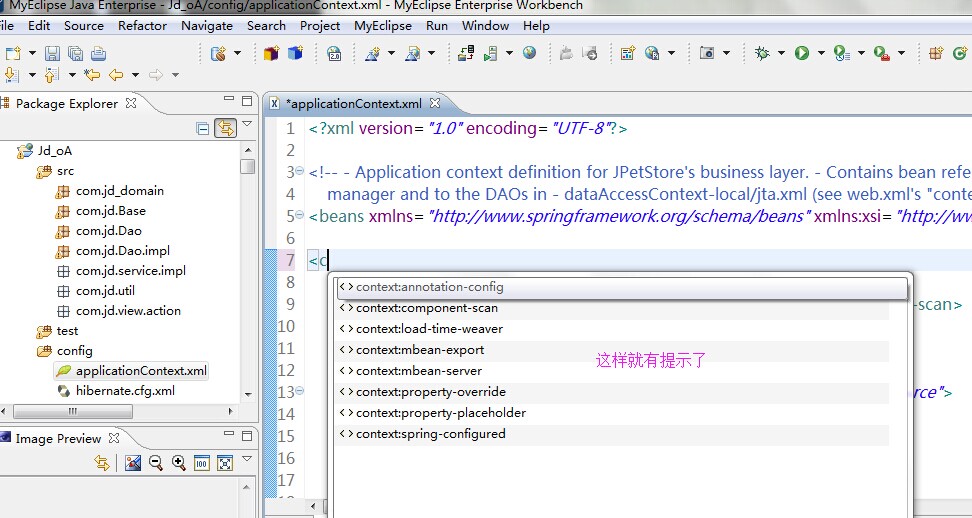Click the deploy server applications icon
This screenshot has height=518, width=972.
pyautogui.click(x=466, y=53)
